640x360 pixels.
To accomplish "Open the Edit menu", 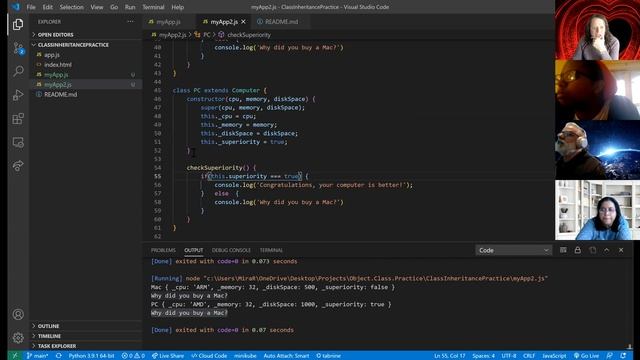I will pyautogui.click(x=47, y=7).
